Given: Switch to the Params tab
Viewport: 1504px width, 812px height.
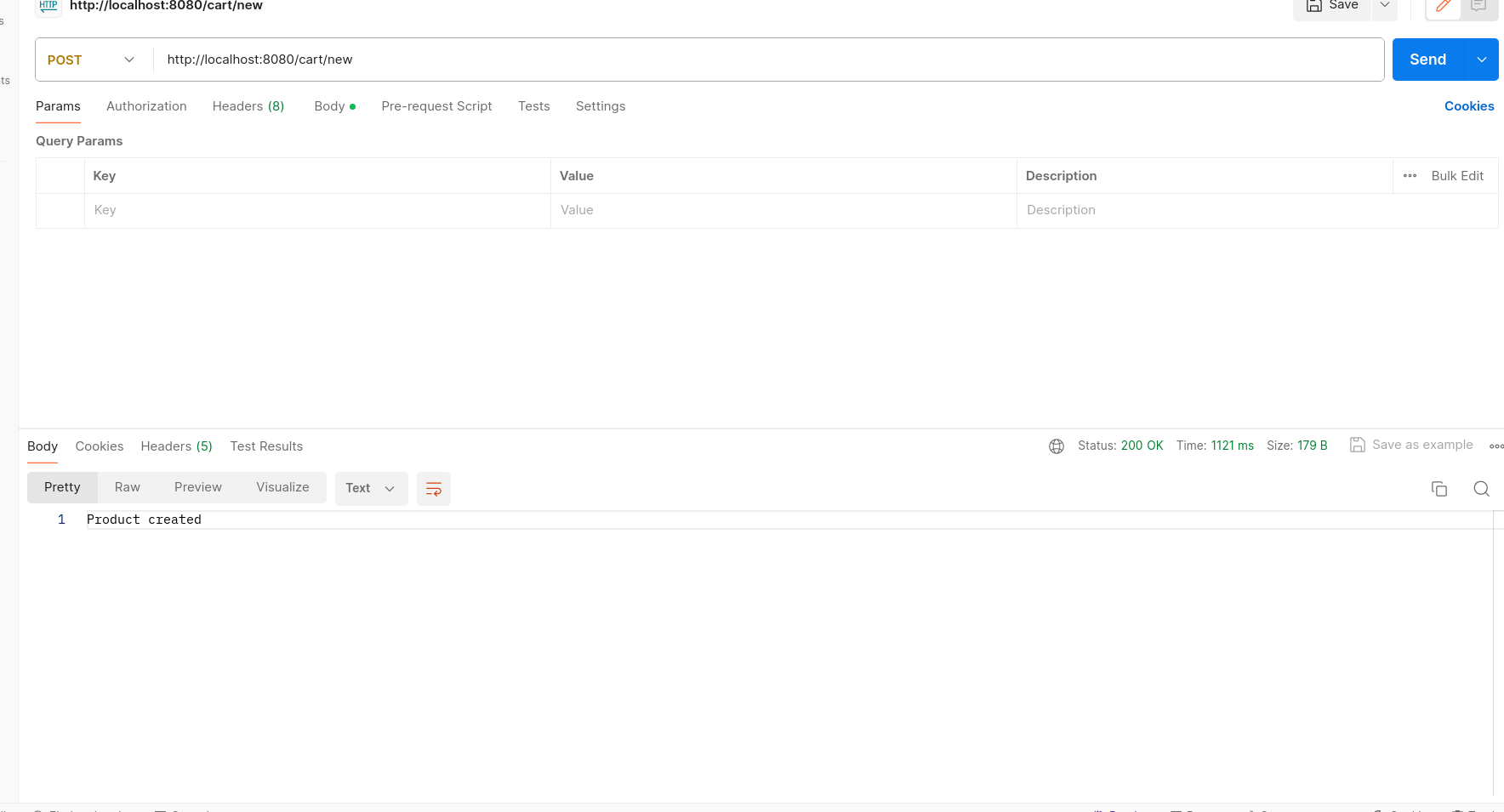Looking at the screenshot, I should (x=58, y=106).
